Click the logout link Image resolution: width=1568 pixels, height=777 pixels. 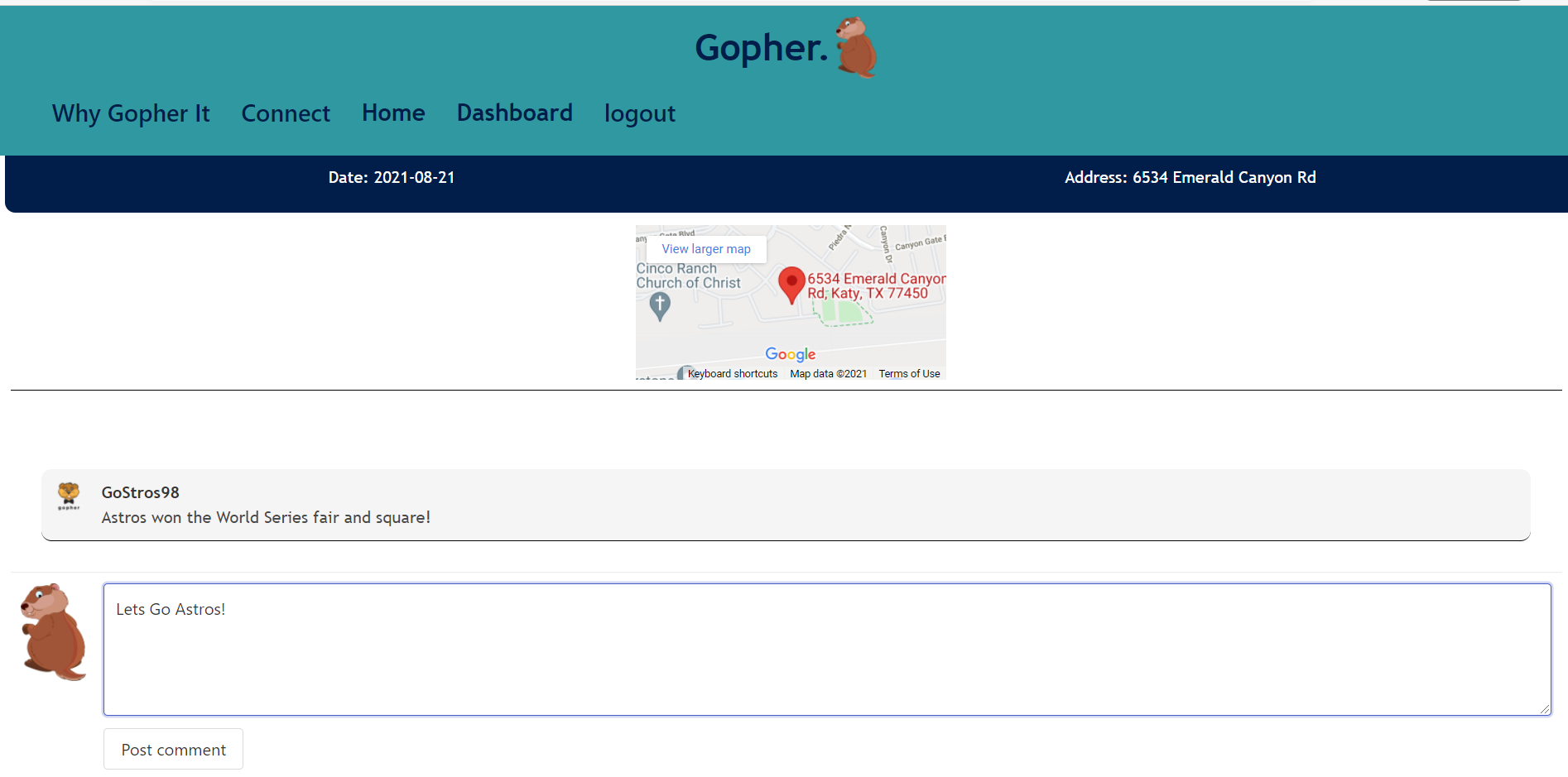pos(640,113)
